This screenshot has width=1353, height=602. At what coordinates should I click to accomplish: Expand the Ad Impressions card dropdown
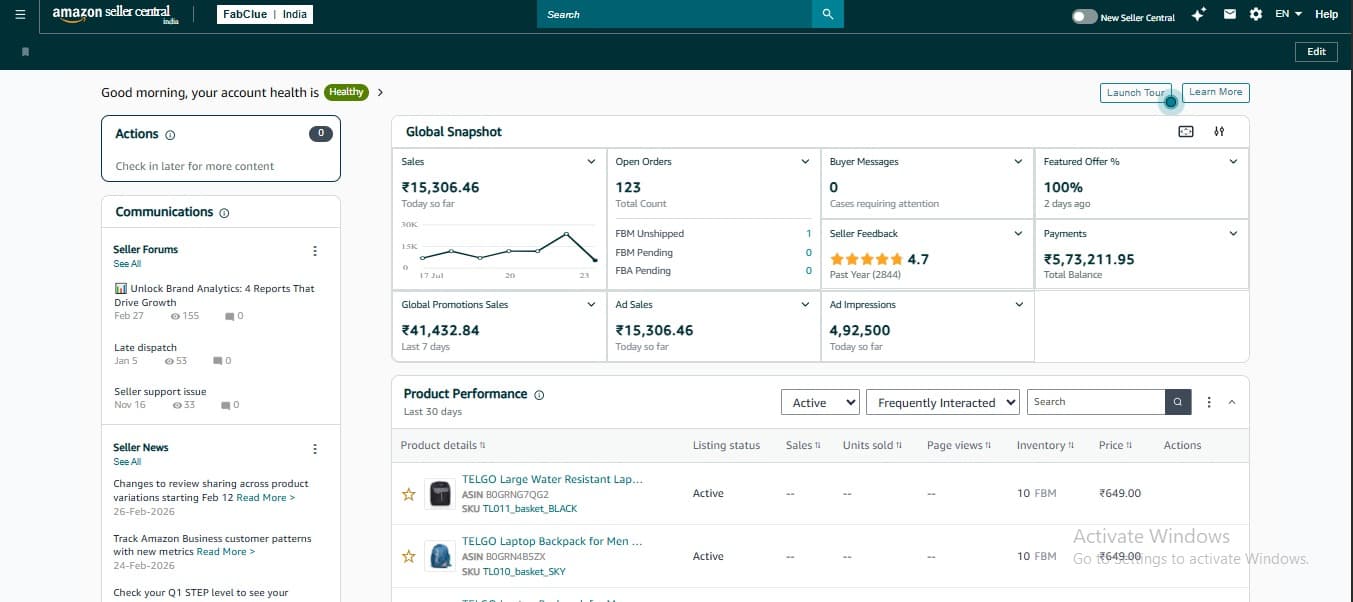pyautogui.click(x=1018, y=305)
